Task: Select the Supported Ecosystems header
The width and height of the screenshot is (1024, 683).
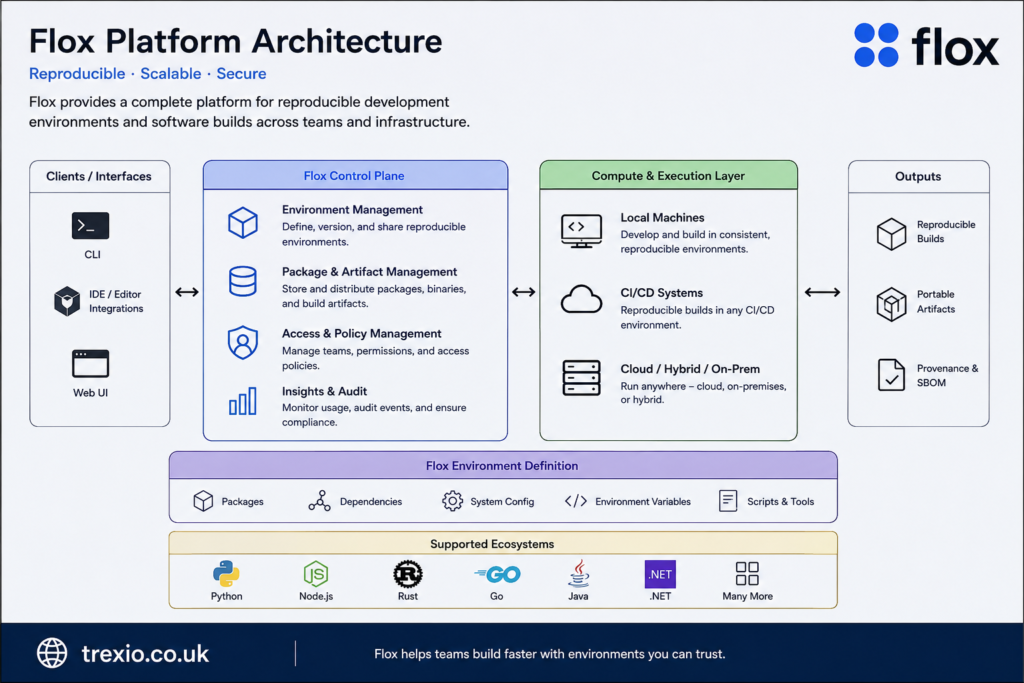Action: click(503, 543)
